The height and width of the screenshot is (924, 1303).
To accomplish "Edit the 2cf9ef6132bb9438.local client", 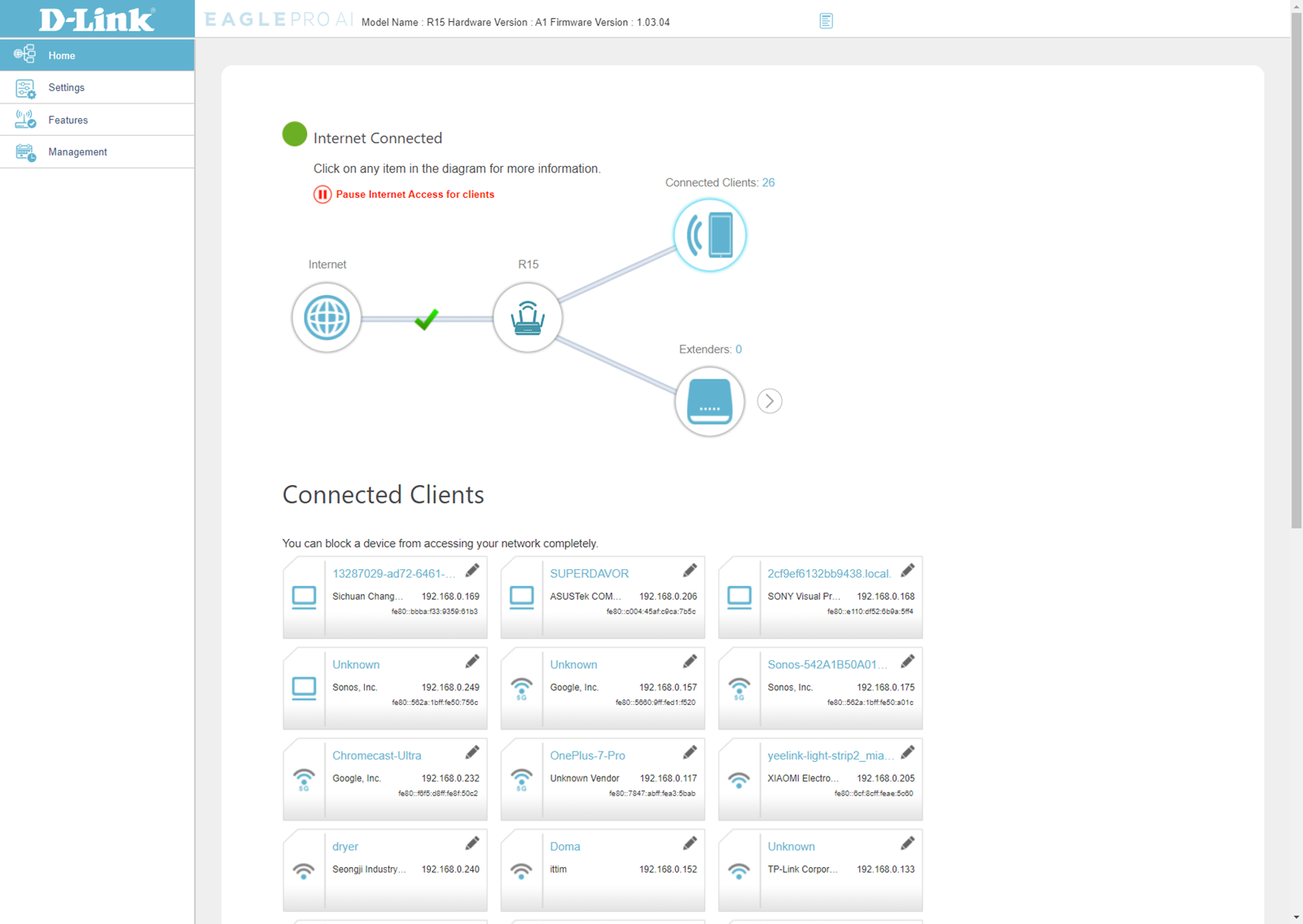I will click(907, 571).
